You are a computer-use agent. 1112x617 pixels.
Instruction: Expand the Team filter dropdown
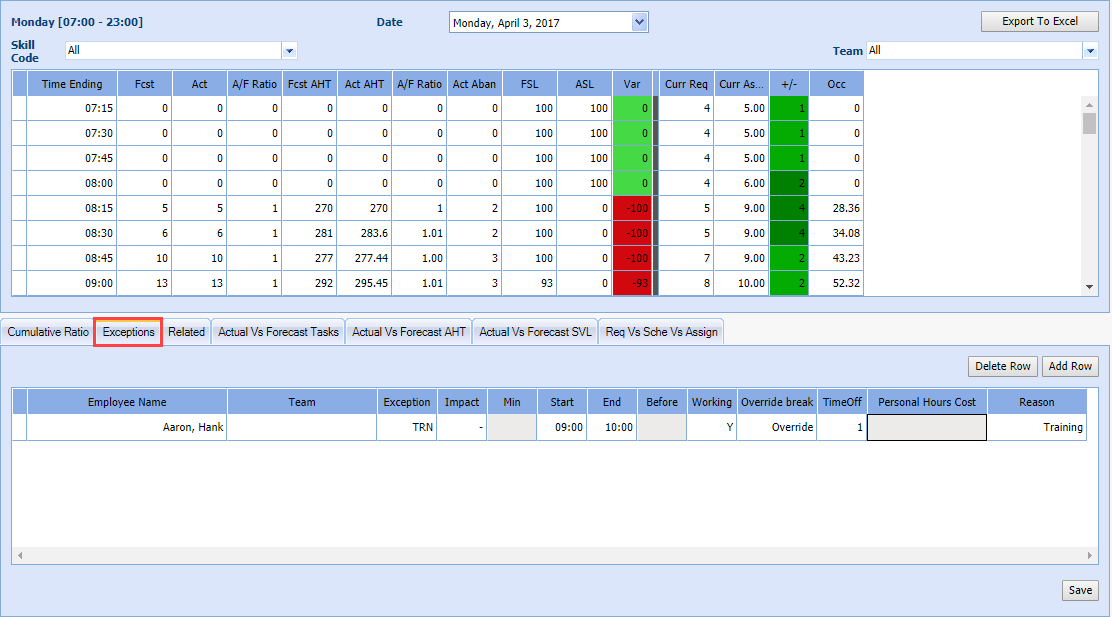pyautogui.click(x=1089, y=50)
